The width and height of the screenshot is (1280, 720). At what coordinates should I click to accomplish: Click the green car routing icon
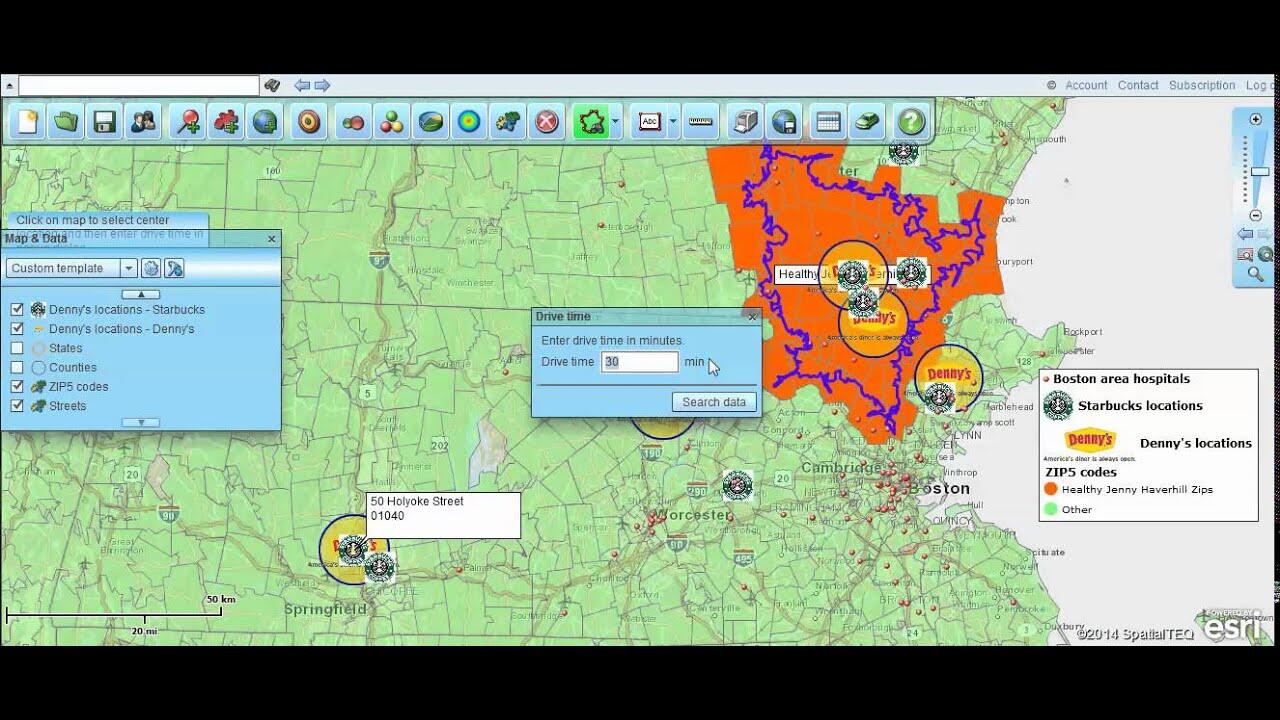click(x=867, y=122)
